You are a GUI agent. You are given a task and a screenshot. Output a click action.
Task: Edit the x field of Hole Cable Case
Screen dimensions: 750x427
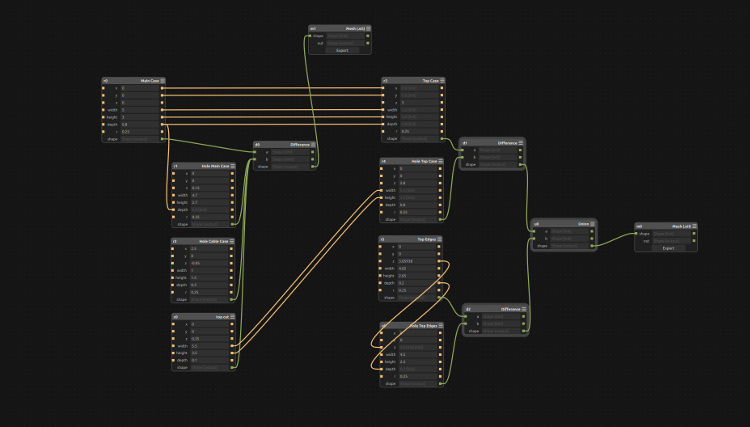coord(209,249)
